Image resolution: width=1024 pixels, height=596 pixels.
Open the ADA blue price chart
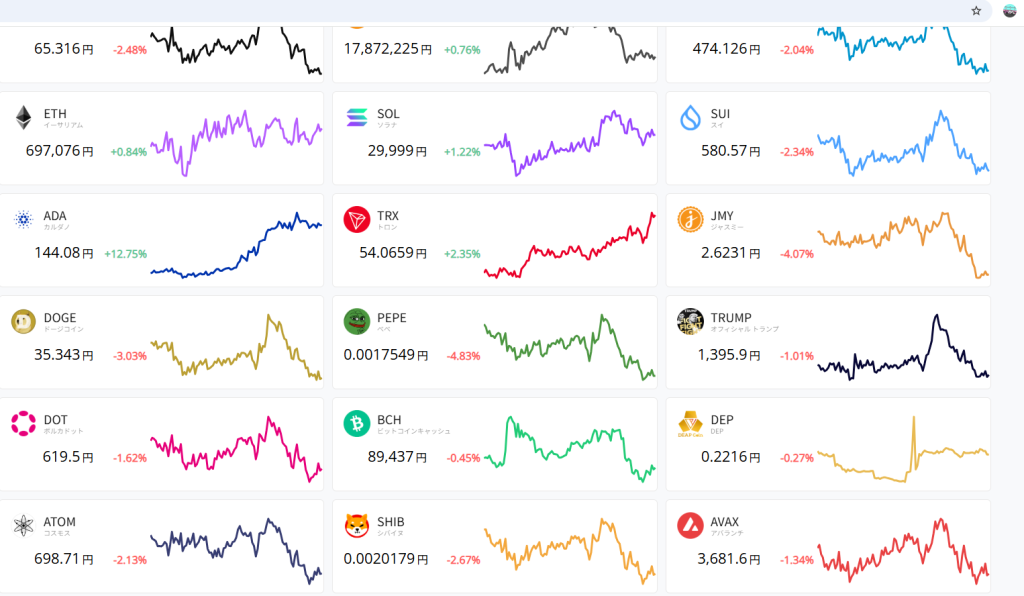click(x=235, y=245)
